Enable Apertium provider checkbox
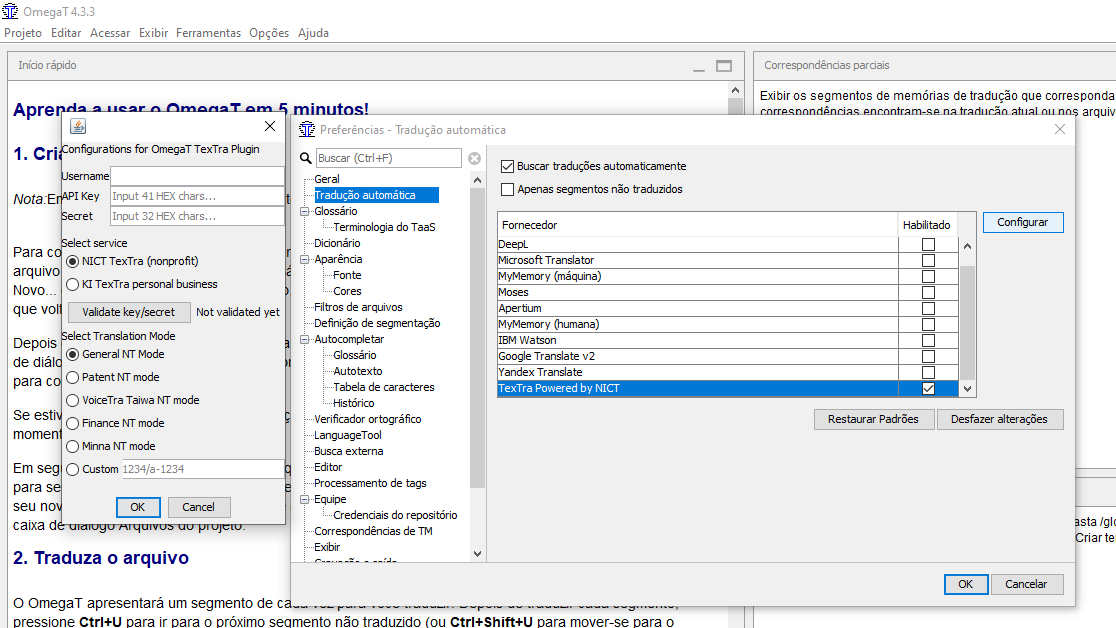The width and height of the screenshot is (1116, 628). click(928, 308)
